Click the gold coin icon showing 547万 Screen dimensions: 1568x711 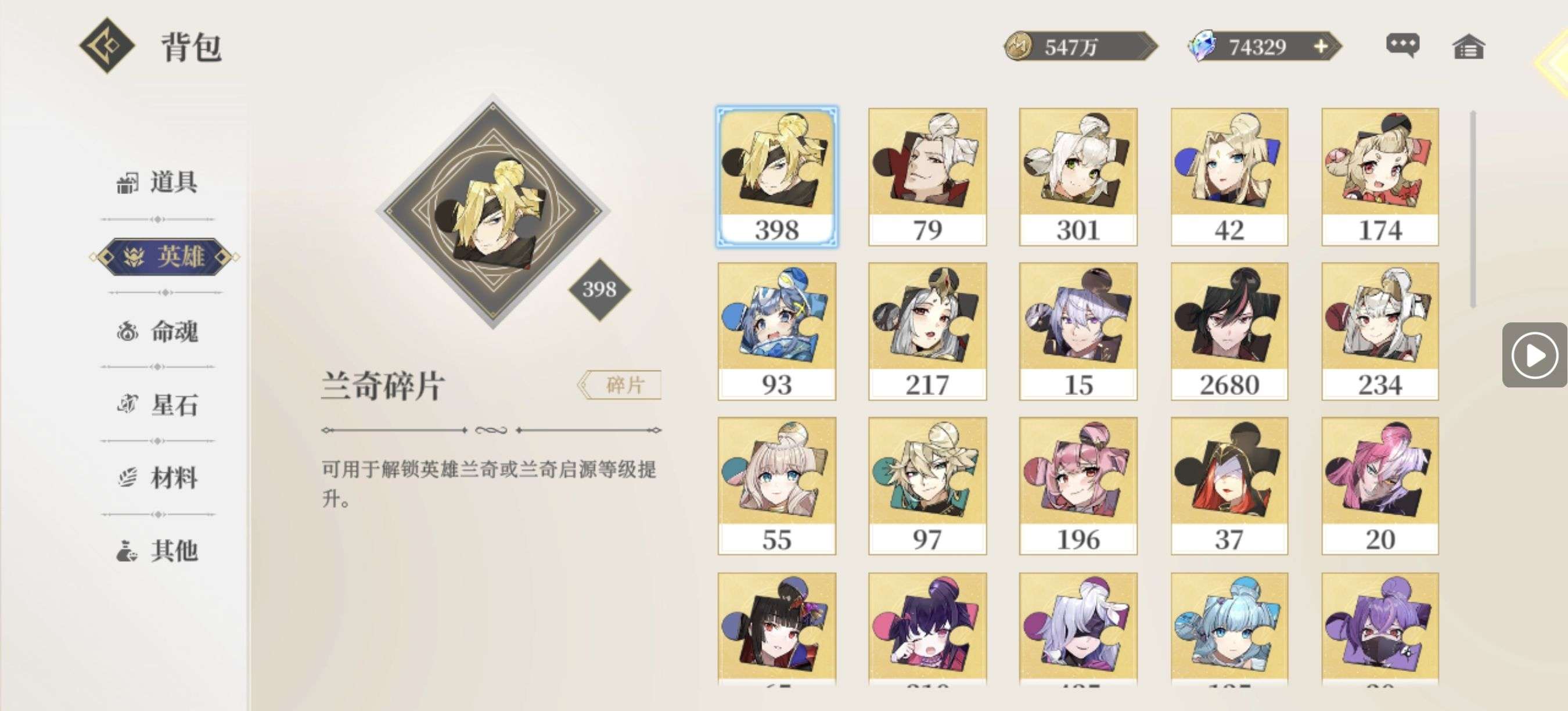1019,46
